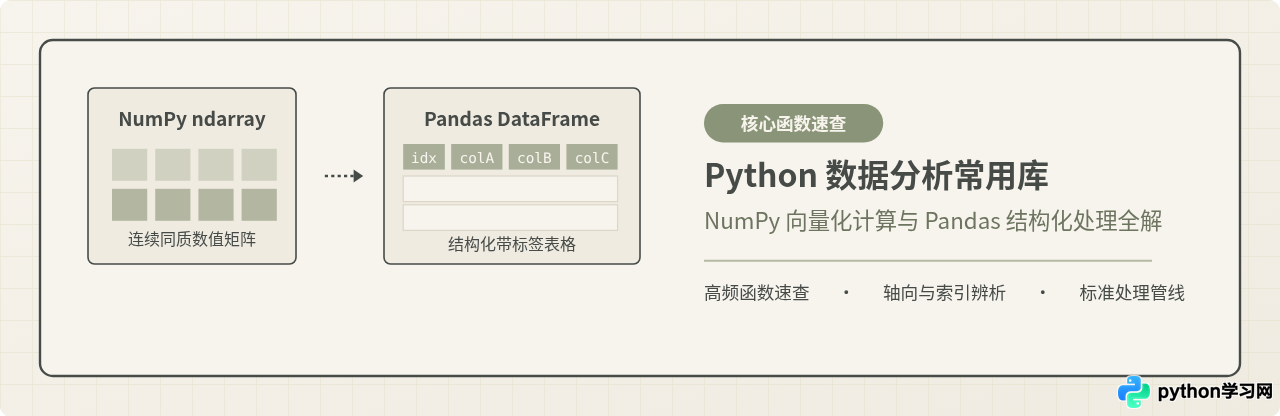Click the NumPy 向量化计算 subtitle line
The width and height of the screenshot is (1280, 416).
pos(933,221)
